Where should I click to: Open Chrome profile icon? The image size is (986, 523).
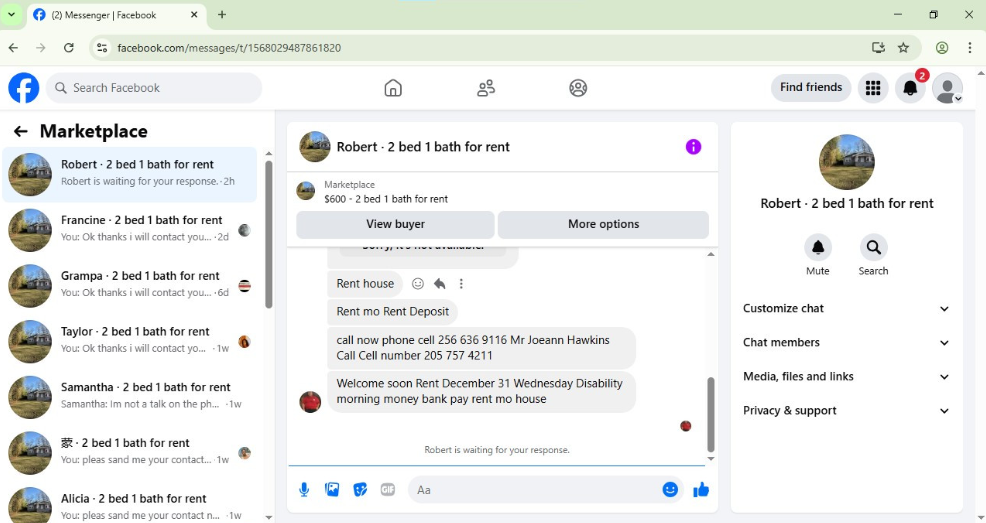click(942, 48)
